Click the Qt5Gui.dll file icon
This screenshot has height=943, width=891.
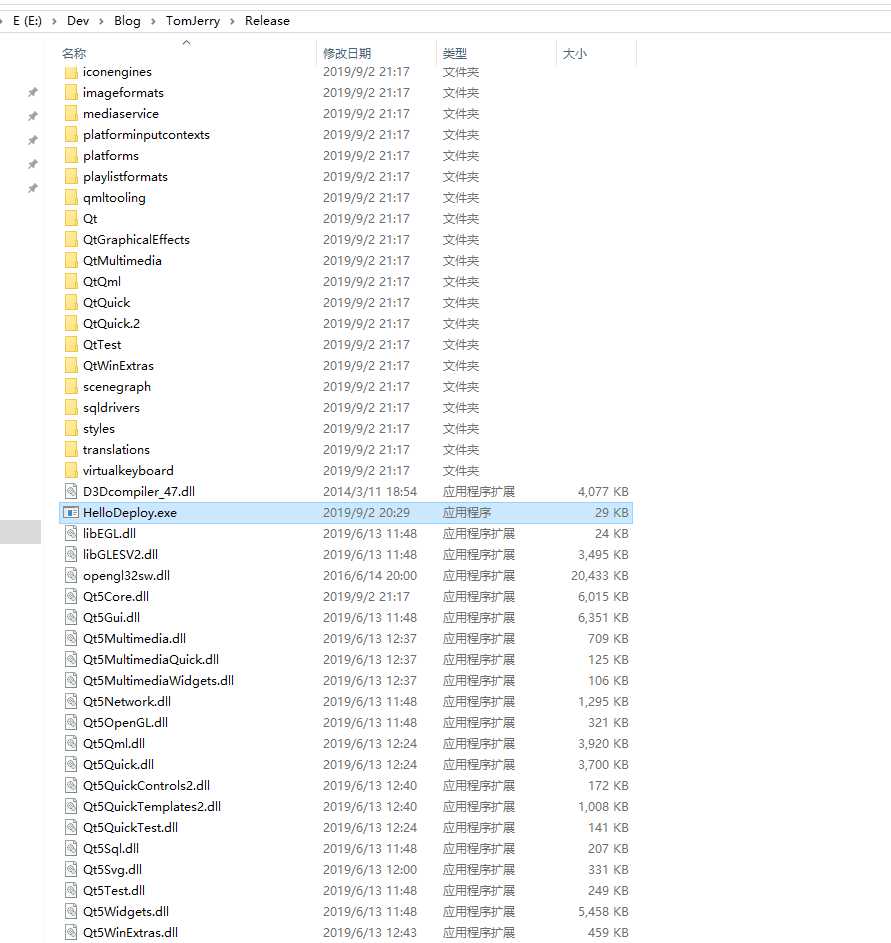pos(71,618)
